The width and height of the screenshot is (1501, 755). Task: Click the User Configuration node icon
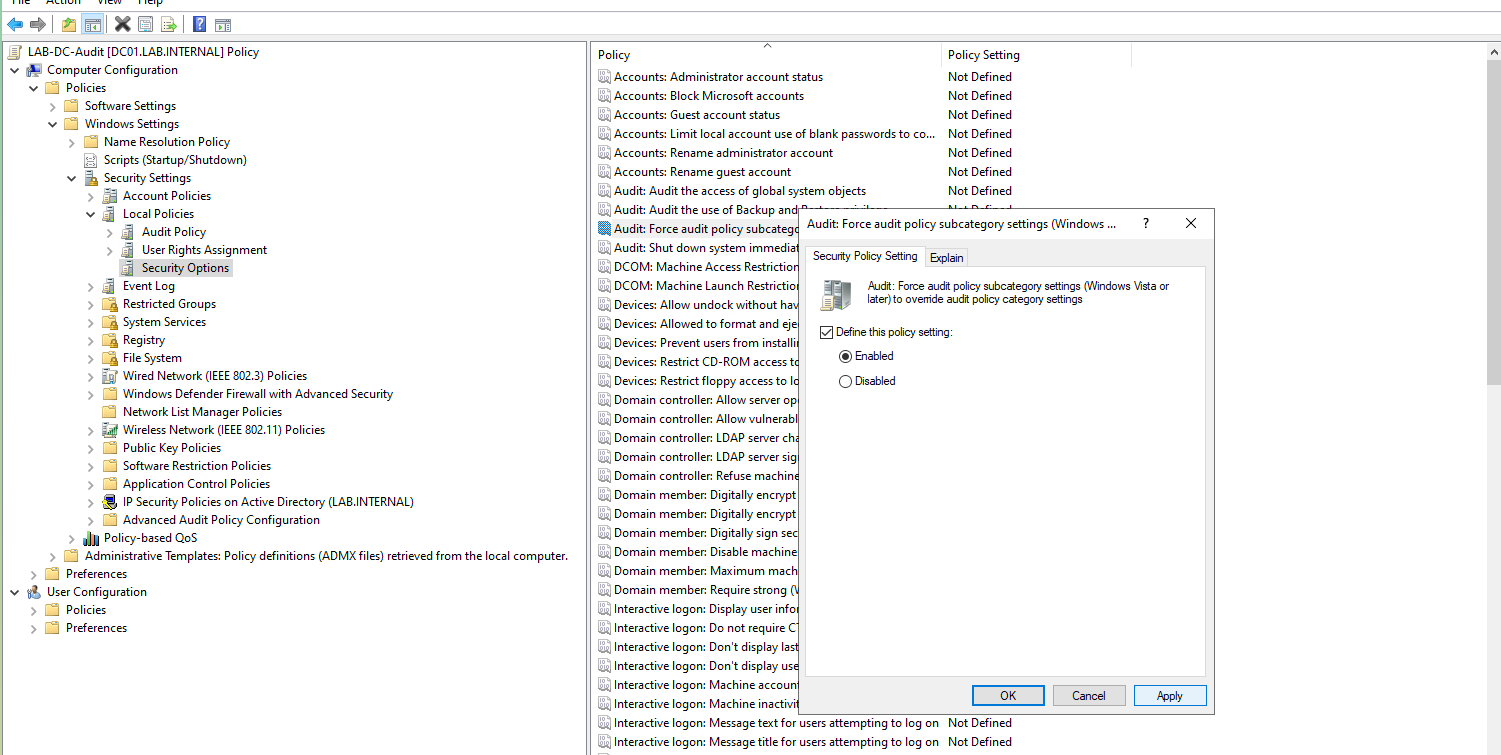click(34, 592)
